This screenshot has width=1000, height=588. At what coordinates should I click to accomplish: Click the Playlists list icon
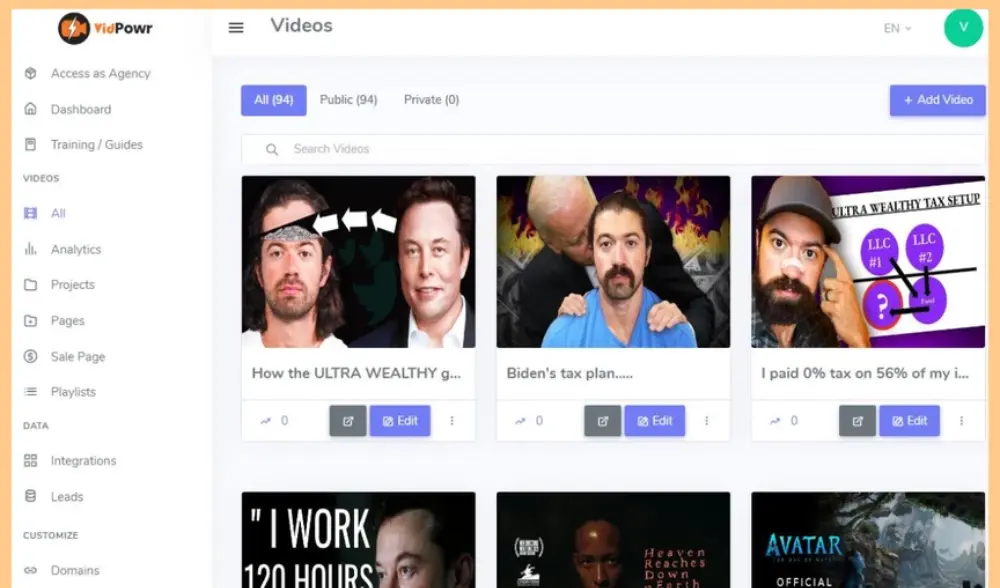[x=31, y=392]
